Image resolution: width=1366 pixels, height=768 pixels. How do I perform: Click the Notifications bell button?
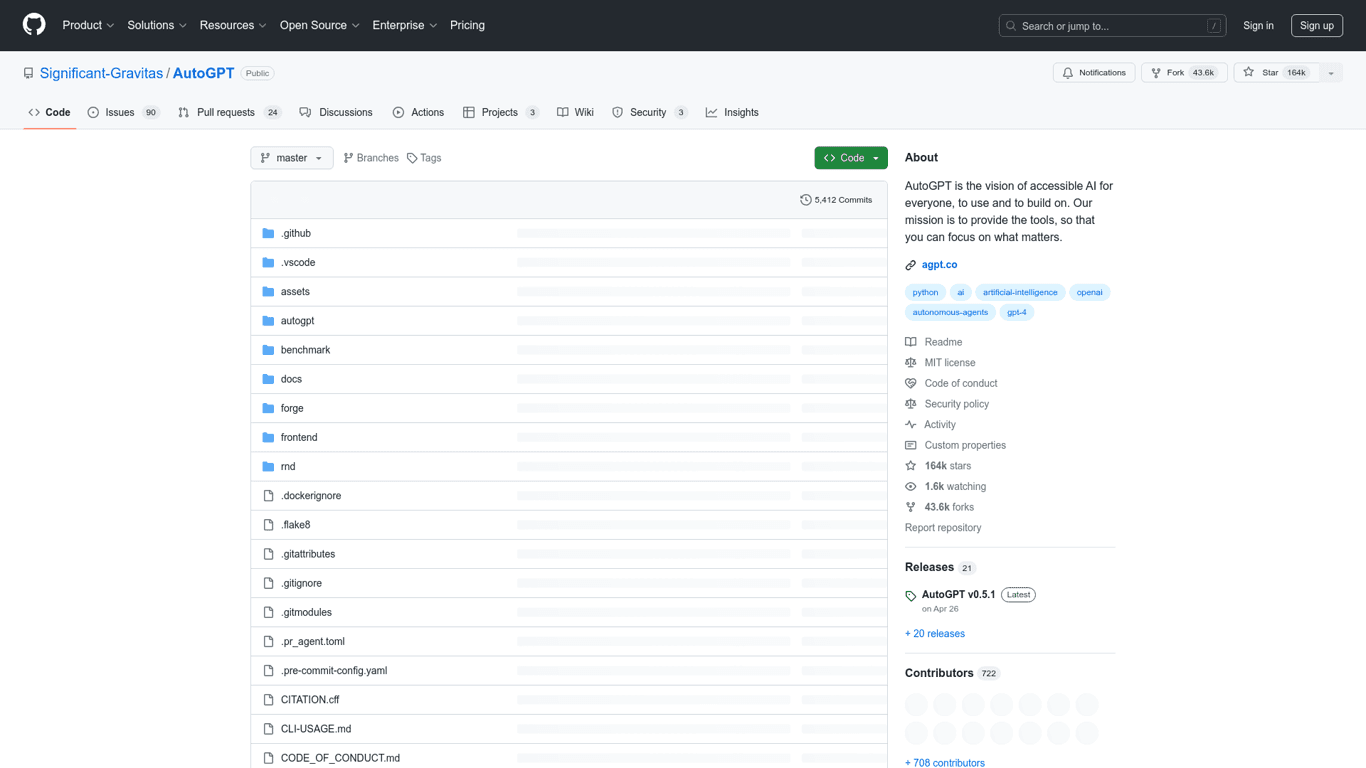coord(1093,73)
